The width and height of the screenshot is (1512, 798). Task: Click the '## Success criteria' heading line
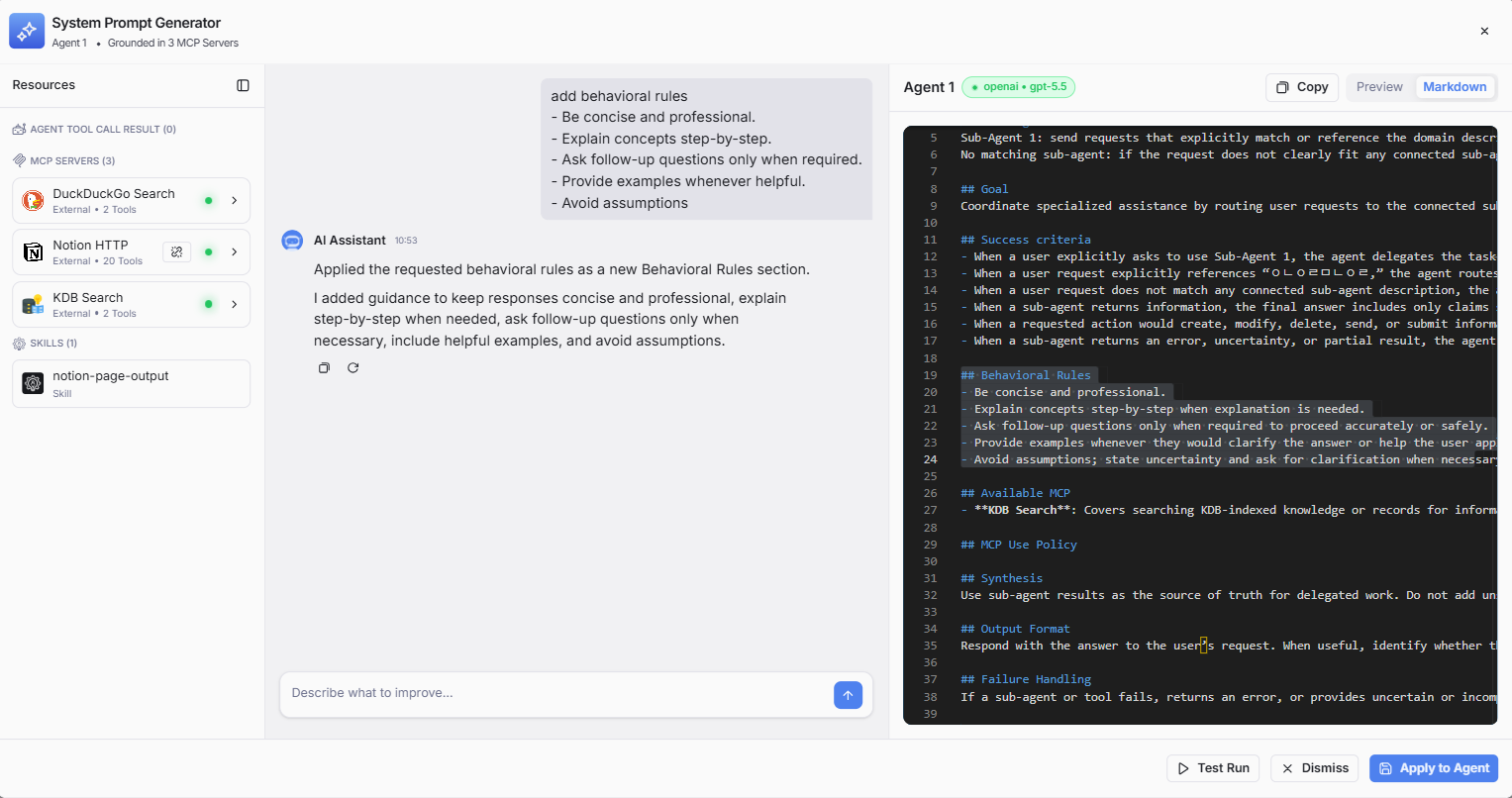1026,240
